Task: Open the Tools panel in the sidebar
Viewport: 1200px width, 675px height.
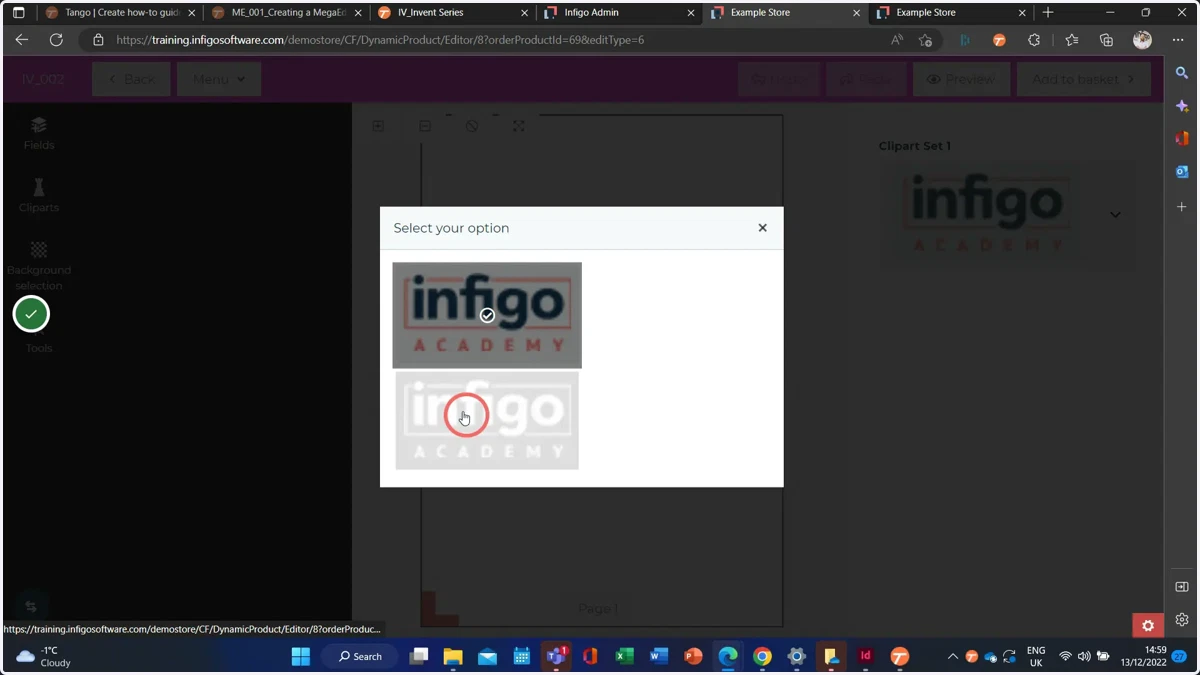Action: tap(39, 348)
